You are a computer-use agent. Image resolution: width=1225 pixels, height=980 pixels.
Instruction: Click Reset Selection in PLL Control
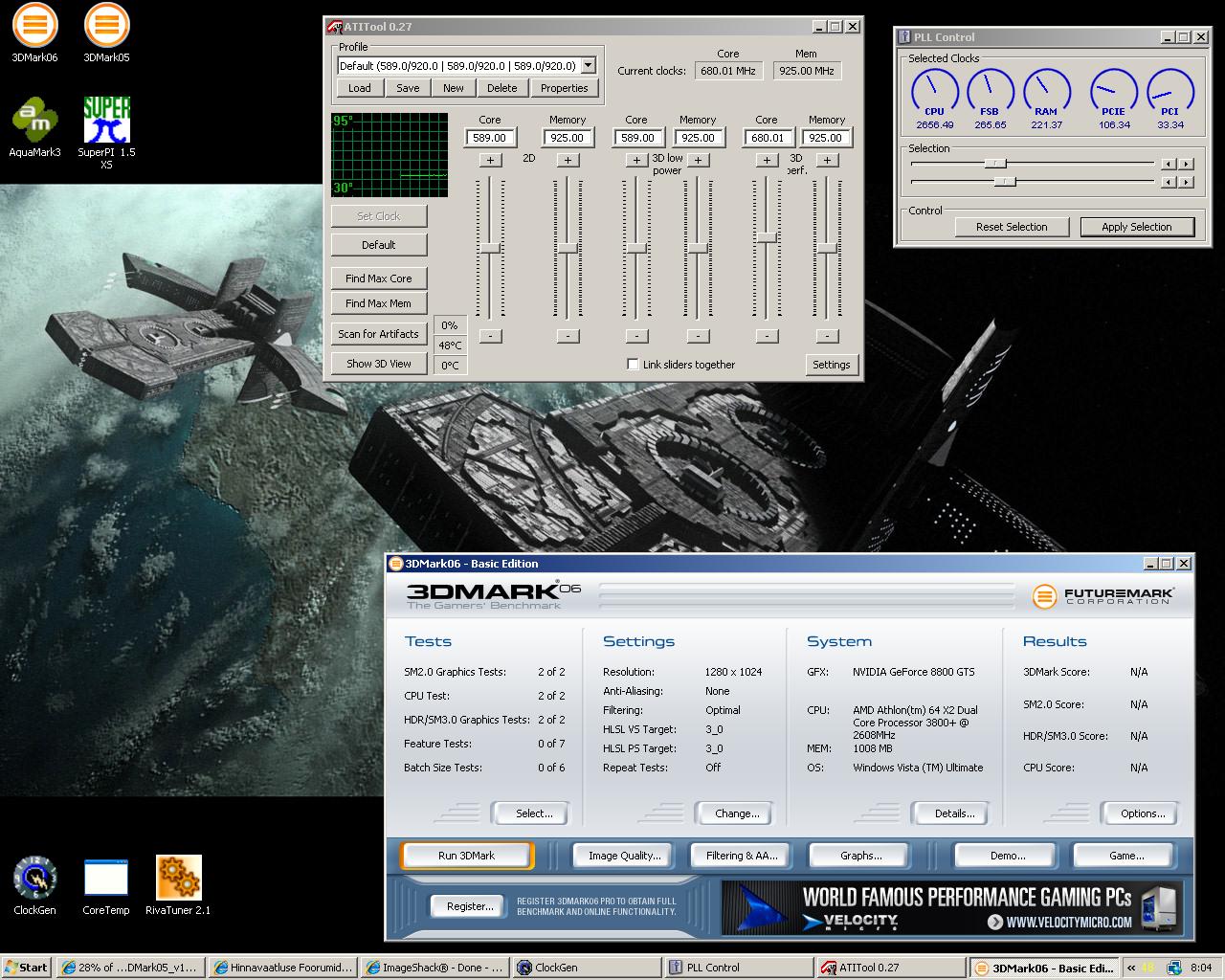pos(1012,227)
